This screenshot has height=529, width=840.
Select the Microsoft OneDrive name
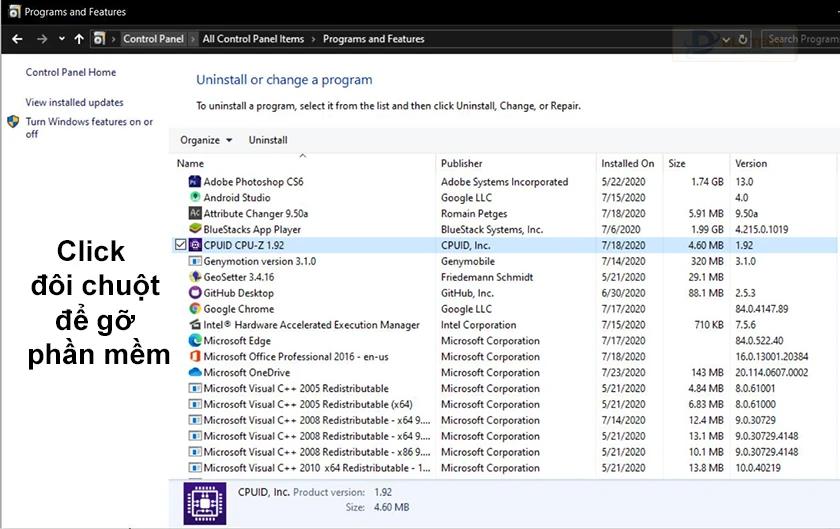point(246,372)
